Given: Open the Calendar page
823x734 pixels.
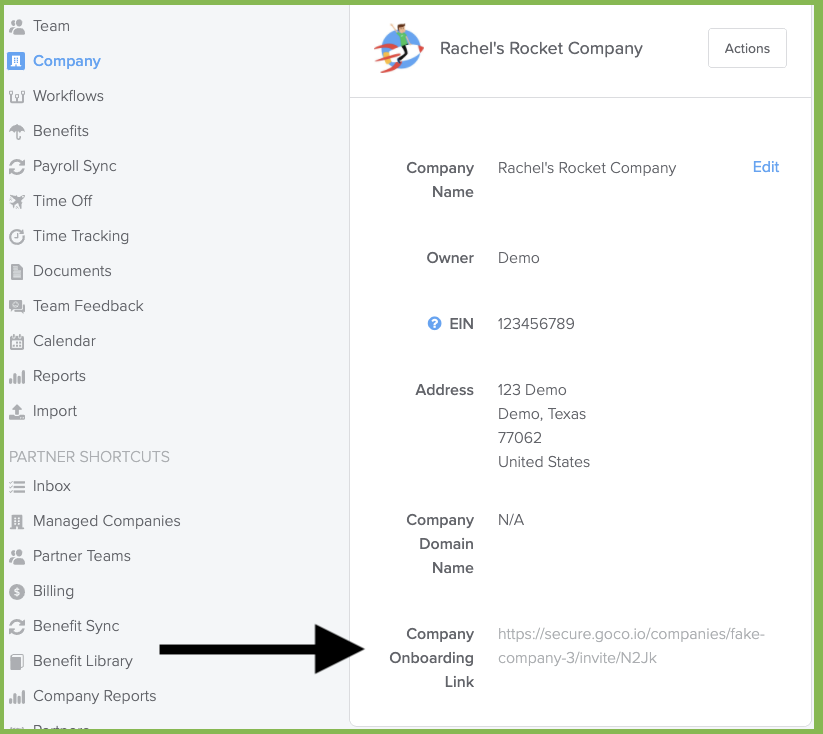Looking at the screenshot, I should [64, 341].
